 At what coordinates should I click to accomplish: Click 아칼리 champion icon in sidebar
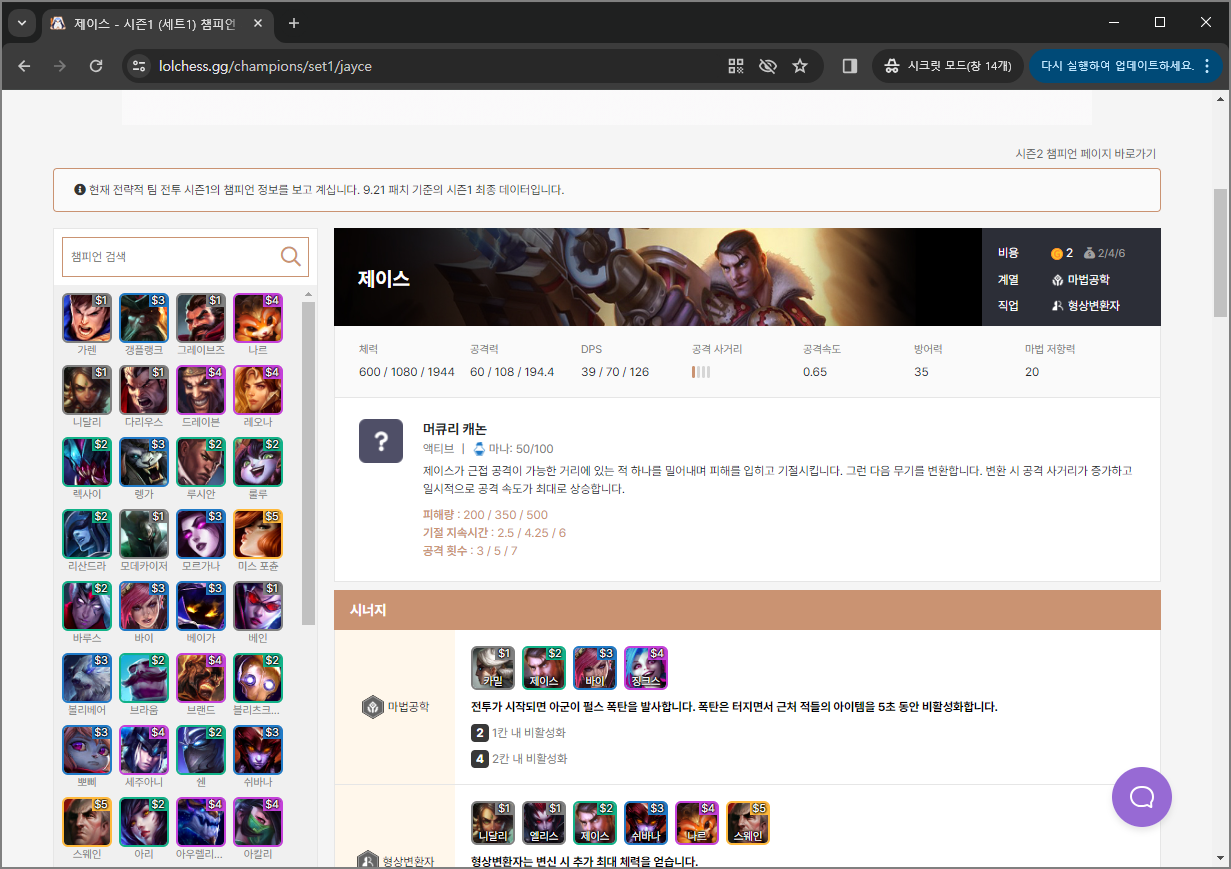258,822
